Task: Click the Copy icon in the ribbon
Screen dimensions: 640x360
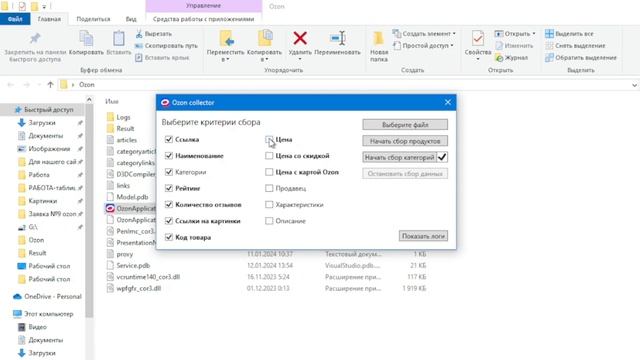Action: click(x=86, y=39)
